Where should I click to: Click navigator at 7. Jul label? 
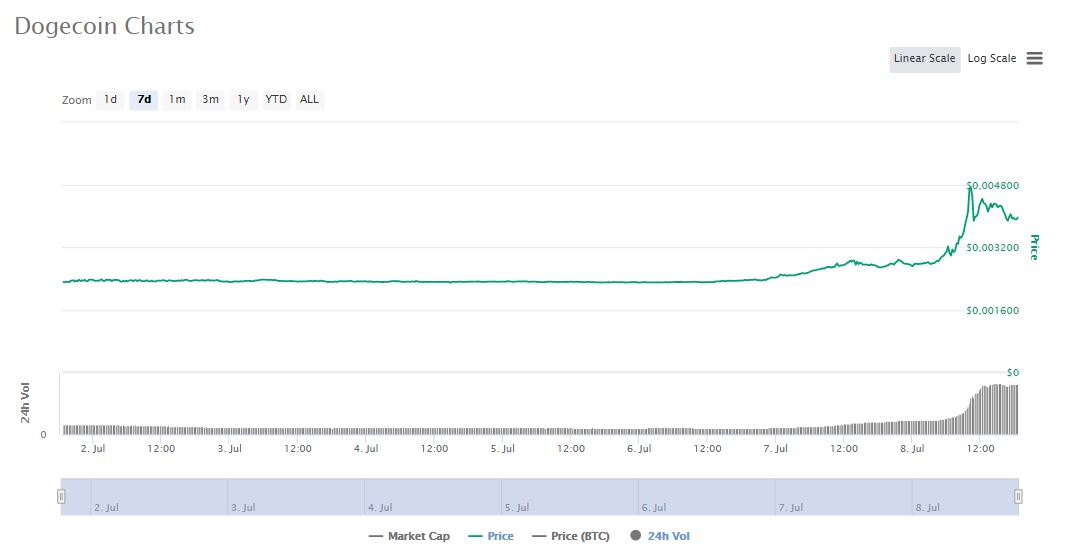(x=791, y=508)
